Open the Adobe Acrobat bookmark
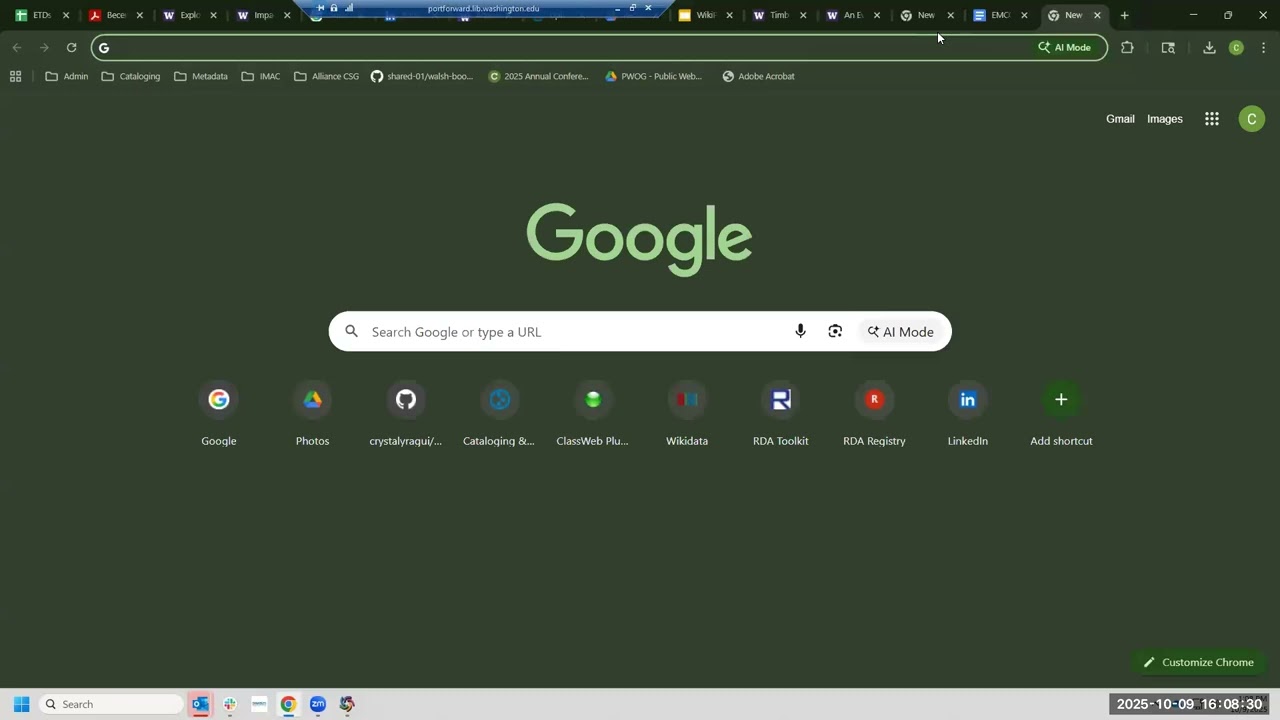Screen dimensions: 1280x720 point(759,76)
